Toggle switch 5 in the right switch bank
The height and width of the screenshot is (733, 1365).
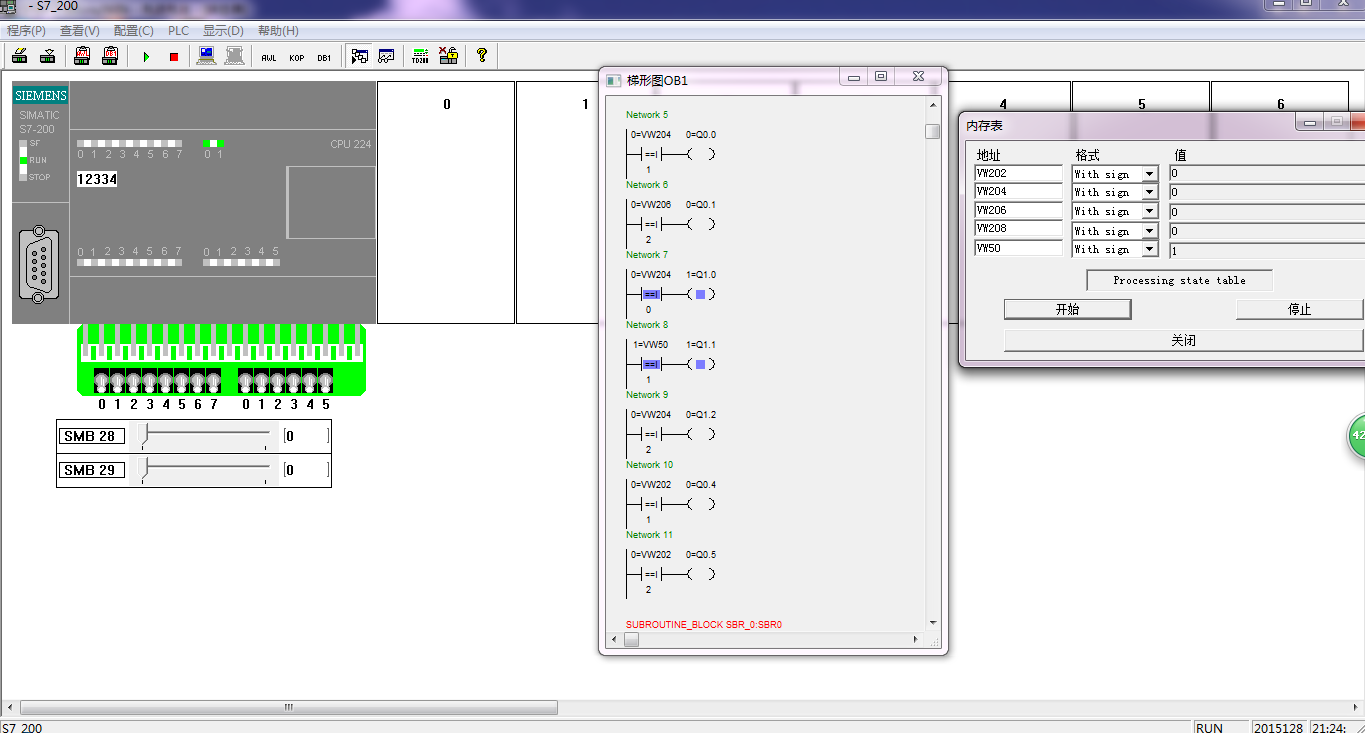pos(325,381)
